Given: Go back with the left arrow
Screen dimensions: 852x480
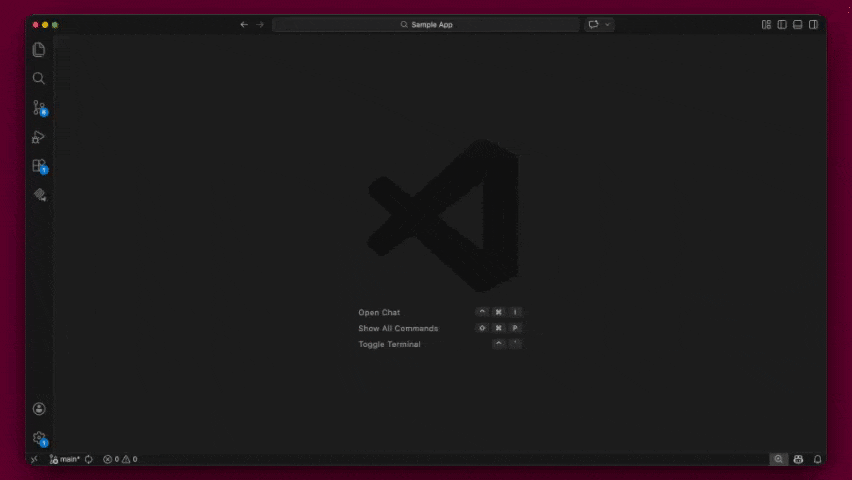Looking at the screenshot, I should [x=244, y=24].
